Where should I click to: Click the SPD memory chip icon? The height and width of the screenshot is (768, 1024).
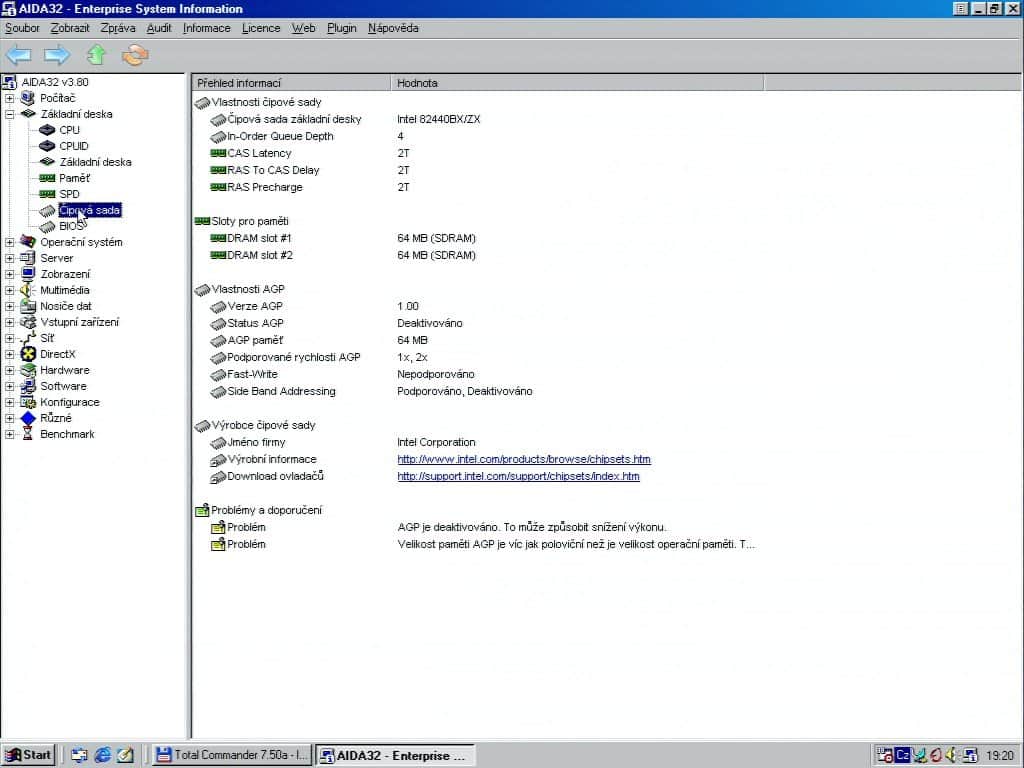pos(47,194)
